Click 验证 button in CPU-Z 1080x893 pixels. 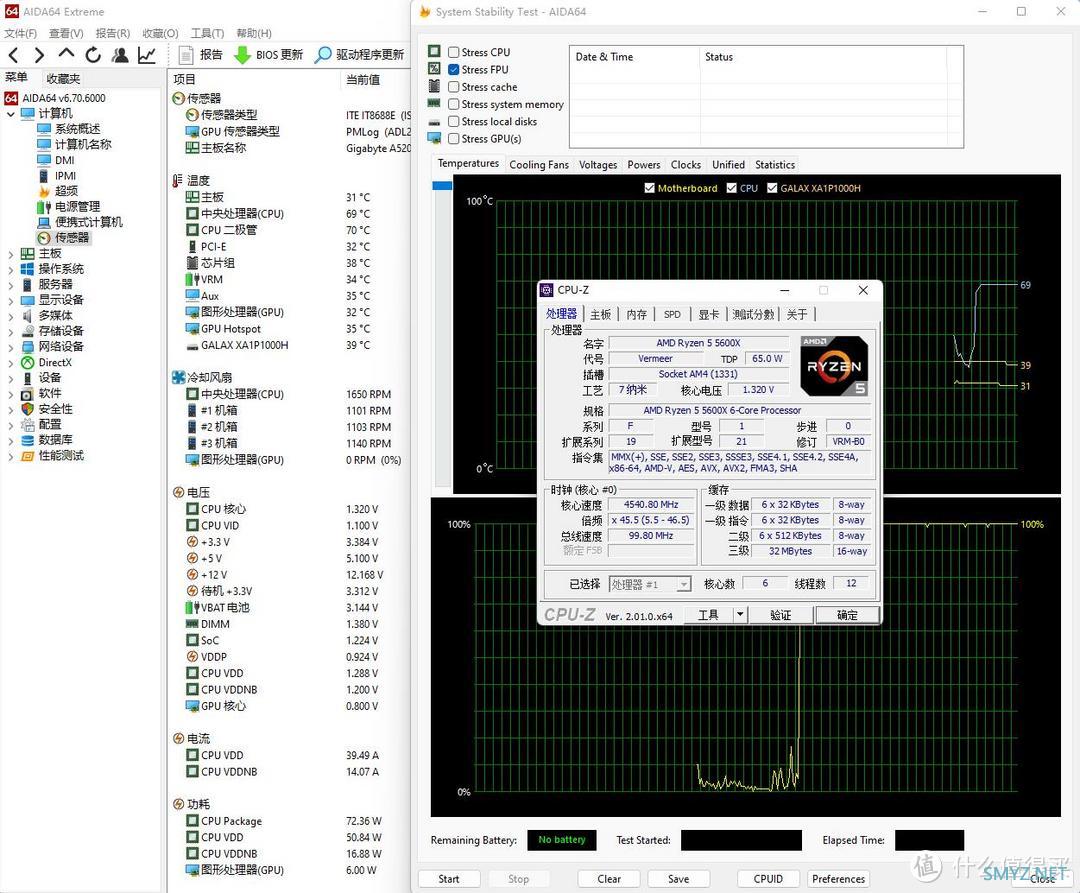780,615
